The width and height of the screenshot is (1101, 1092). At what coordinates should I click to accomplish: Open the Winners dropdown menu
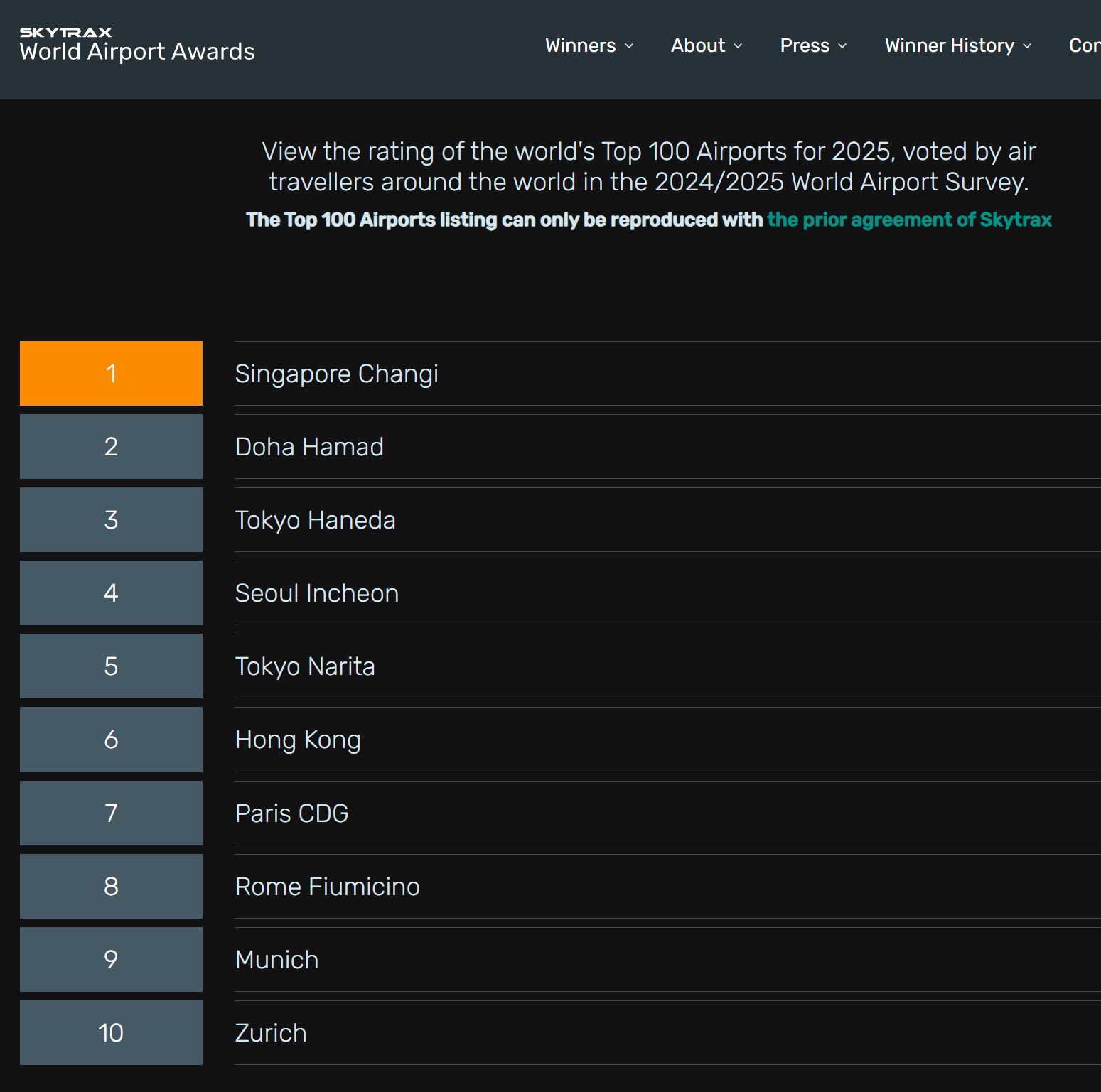[x=589, y=45]
